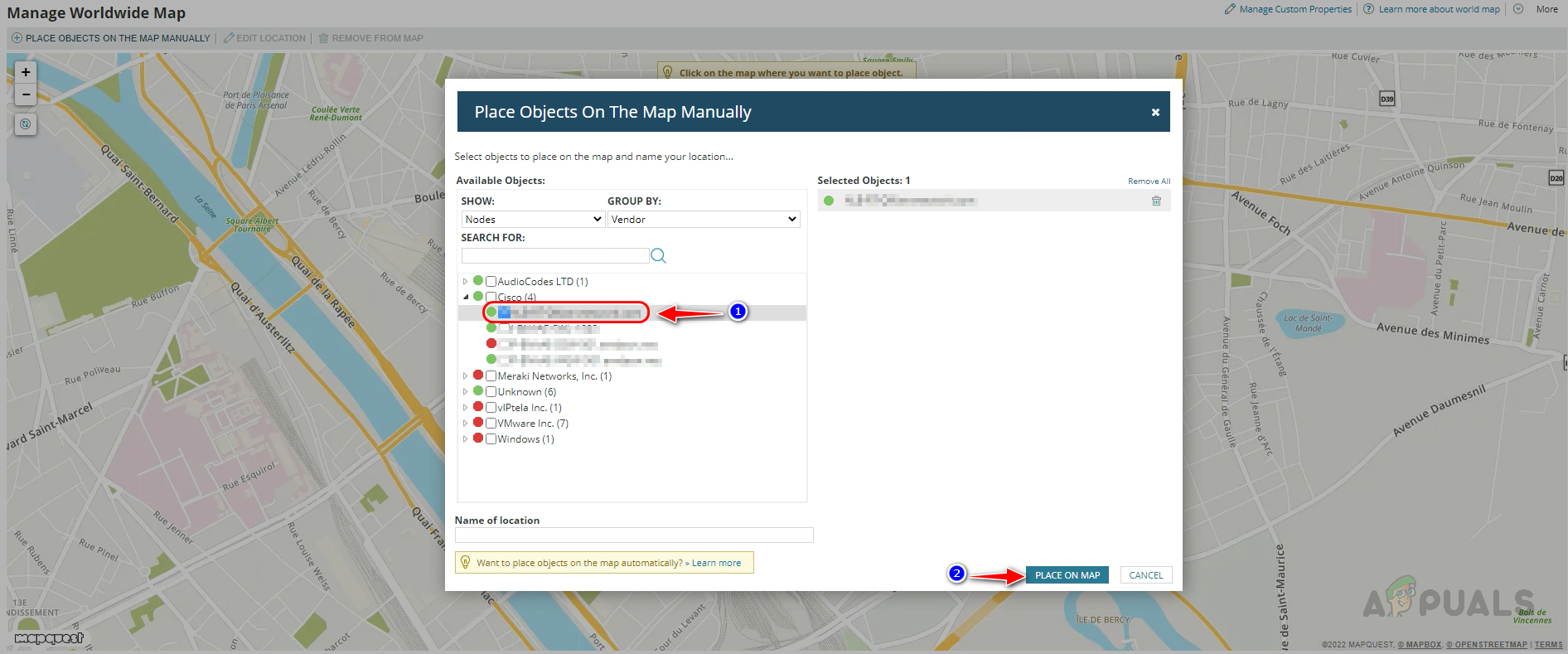Click the Remove All link
Screen dimensions: 1568x654
[1149, 182]
